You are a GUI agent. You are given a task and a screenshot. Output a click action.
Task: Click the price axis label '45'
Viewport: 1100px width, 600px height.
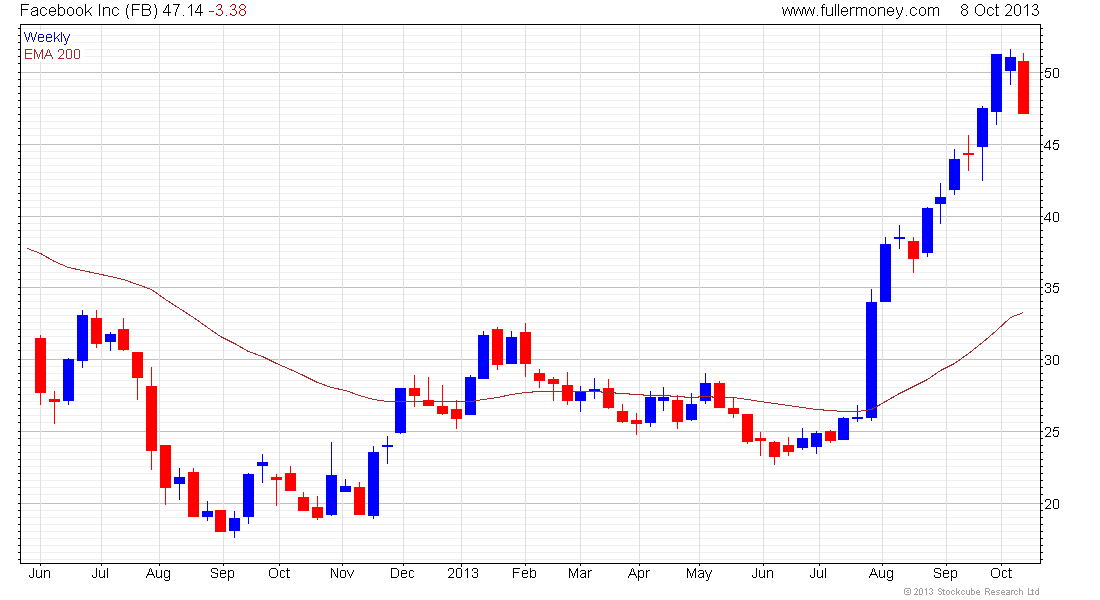click(1052, 145)
